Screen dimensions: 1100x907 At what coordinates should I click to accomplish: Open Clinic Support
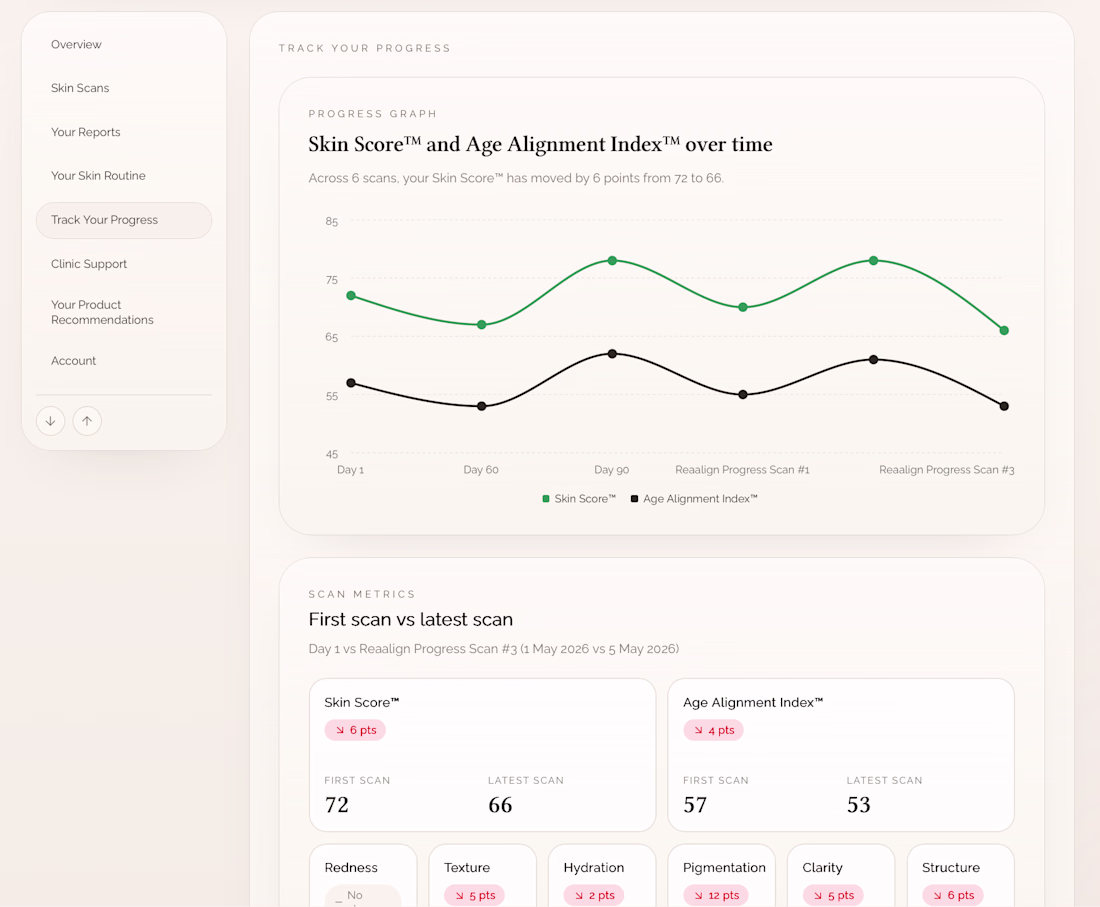pyautogui.click(x=88, y=264)
